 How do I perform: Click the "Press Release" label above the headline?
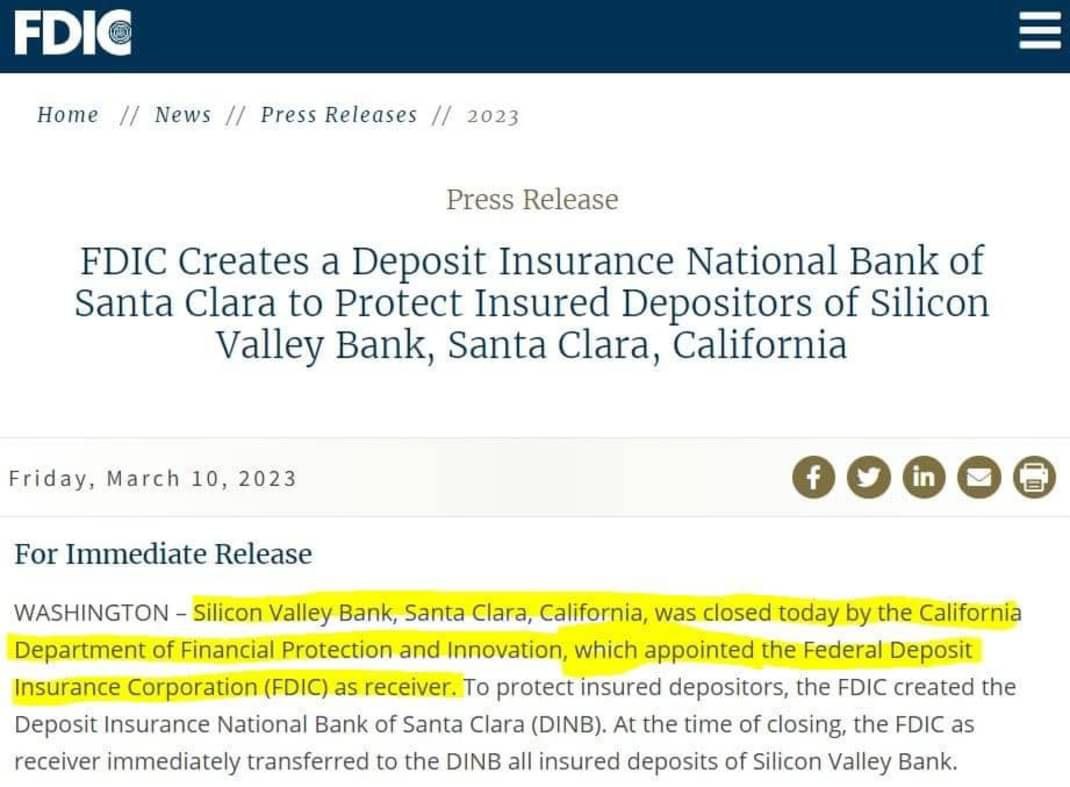click(532, 200)
